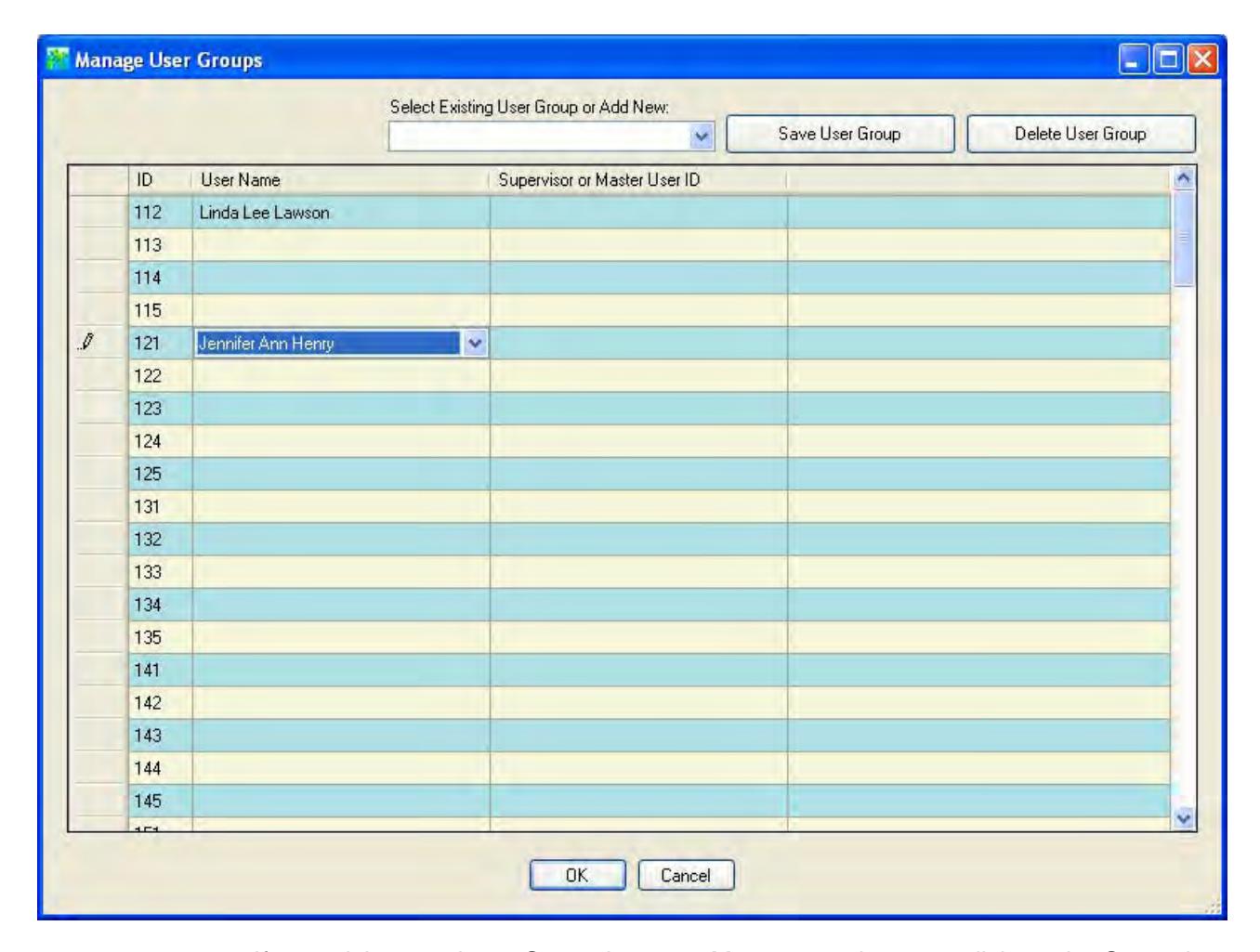This screenshot has width=1260, height=952.
Task: Select the ID 125 cell
Action: (161, 474)
